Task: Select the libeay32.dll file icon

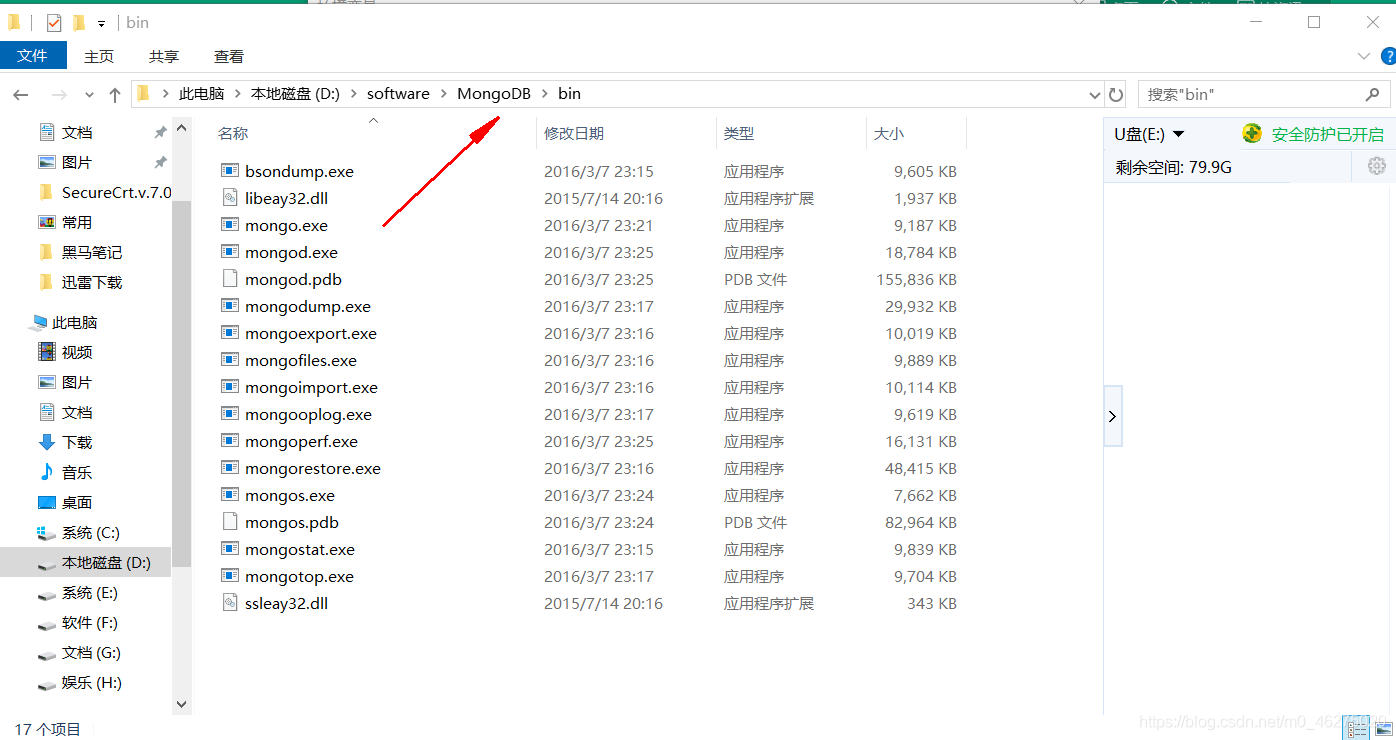Action: [x=230, y=198]
